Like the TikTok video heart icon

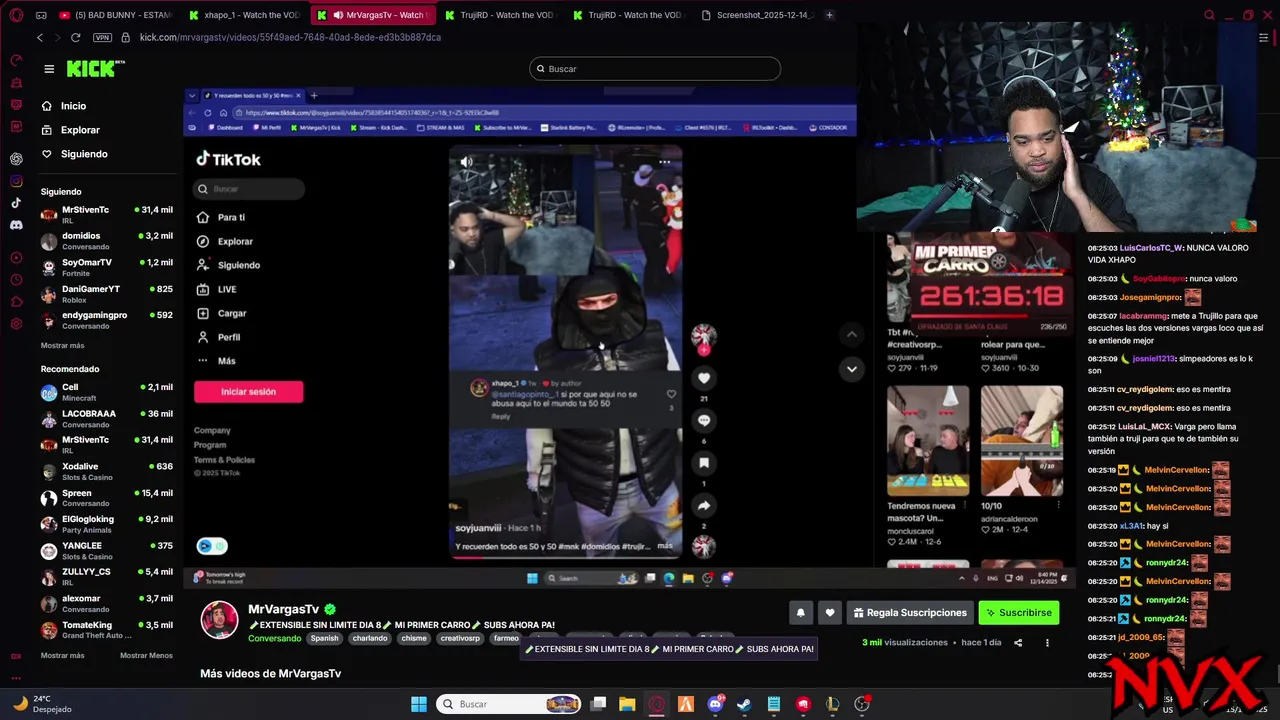(704, 378)
